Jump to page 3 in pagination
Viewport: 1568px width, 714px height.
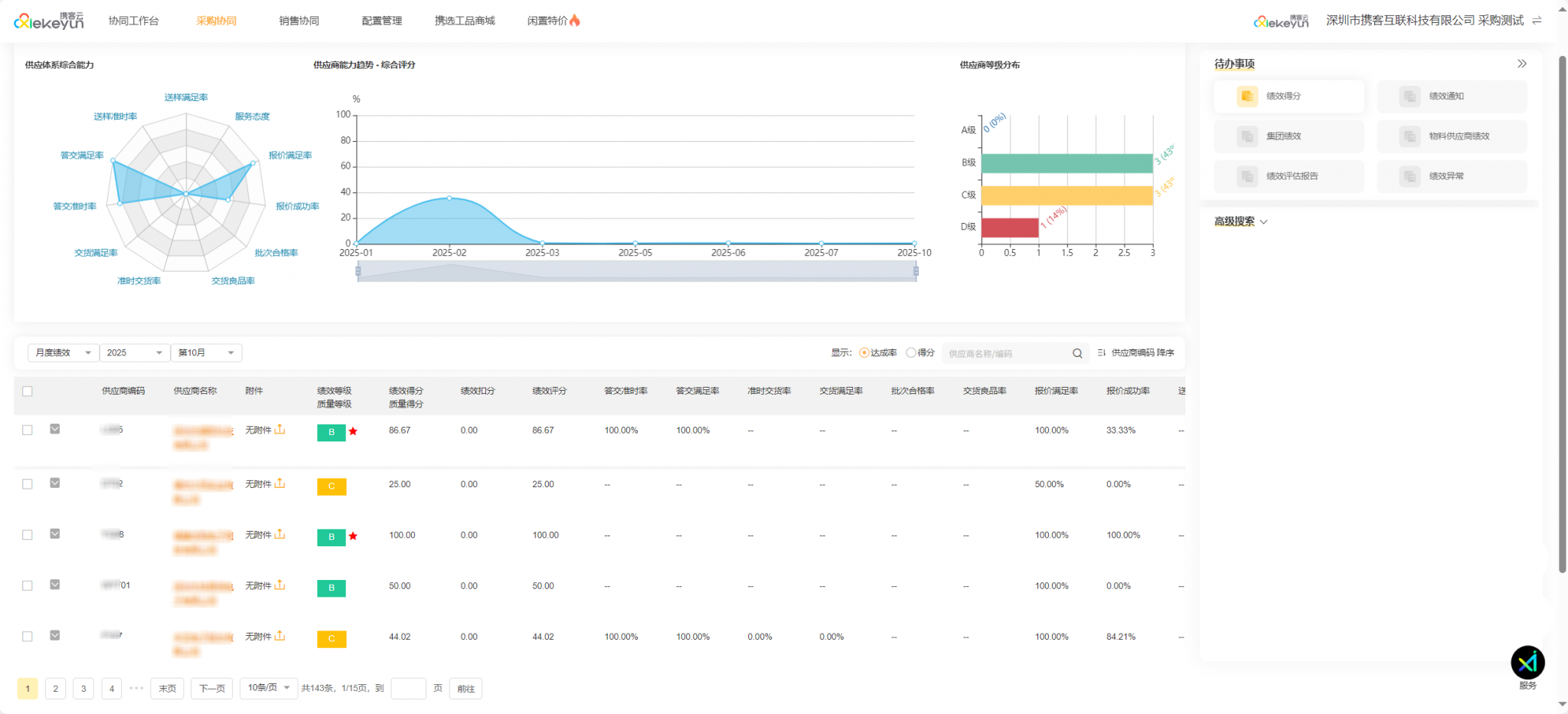tap(83, 689)
